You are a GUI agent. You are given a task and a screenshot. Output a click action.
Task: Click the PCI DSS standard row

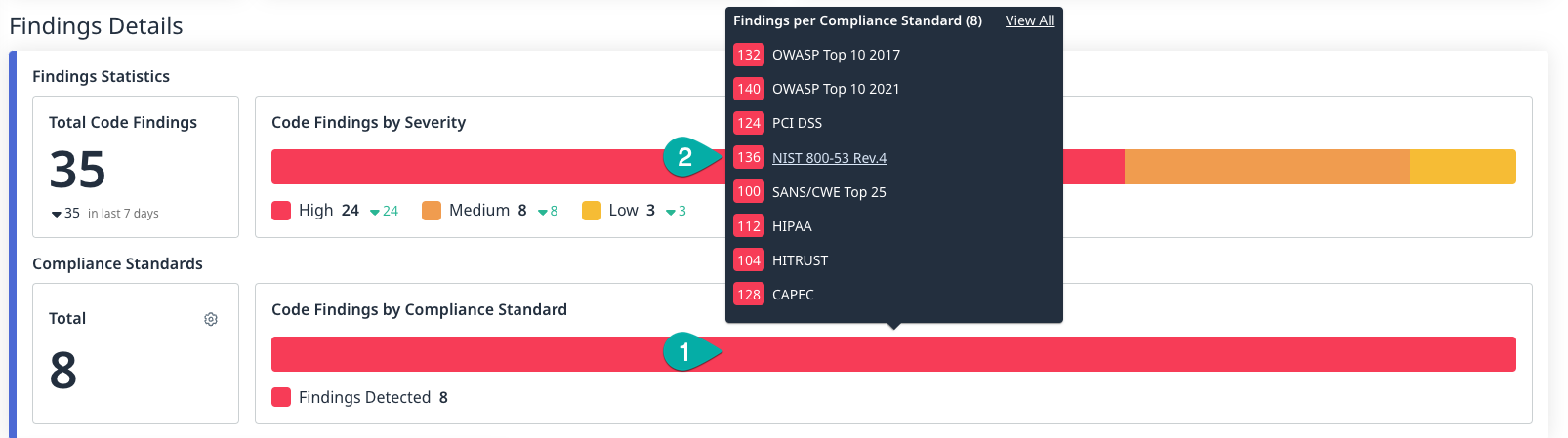coord(797,123)
